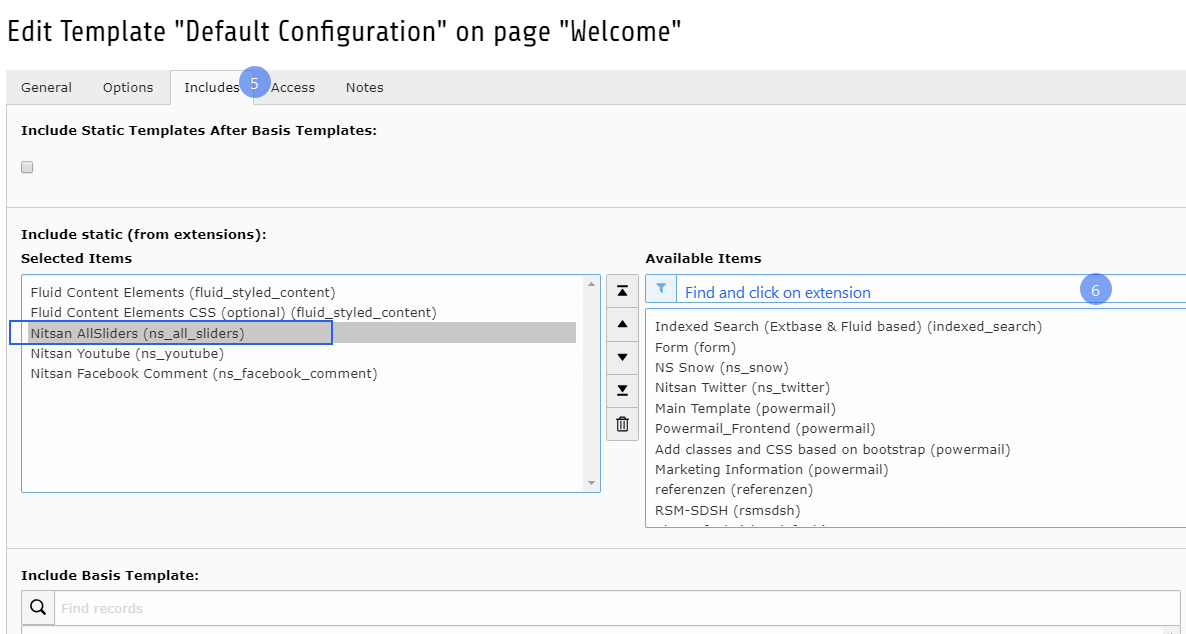Move selected item to top
The image size is (1186, 634).
coord(622,291)
